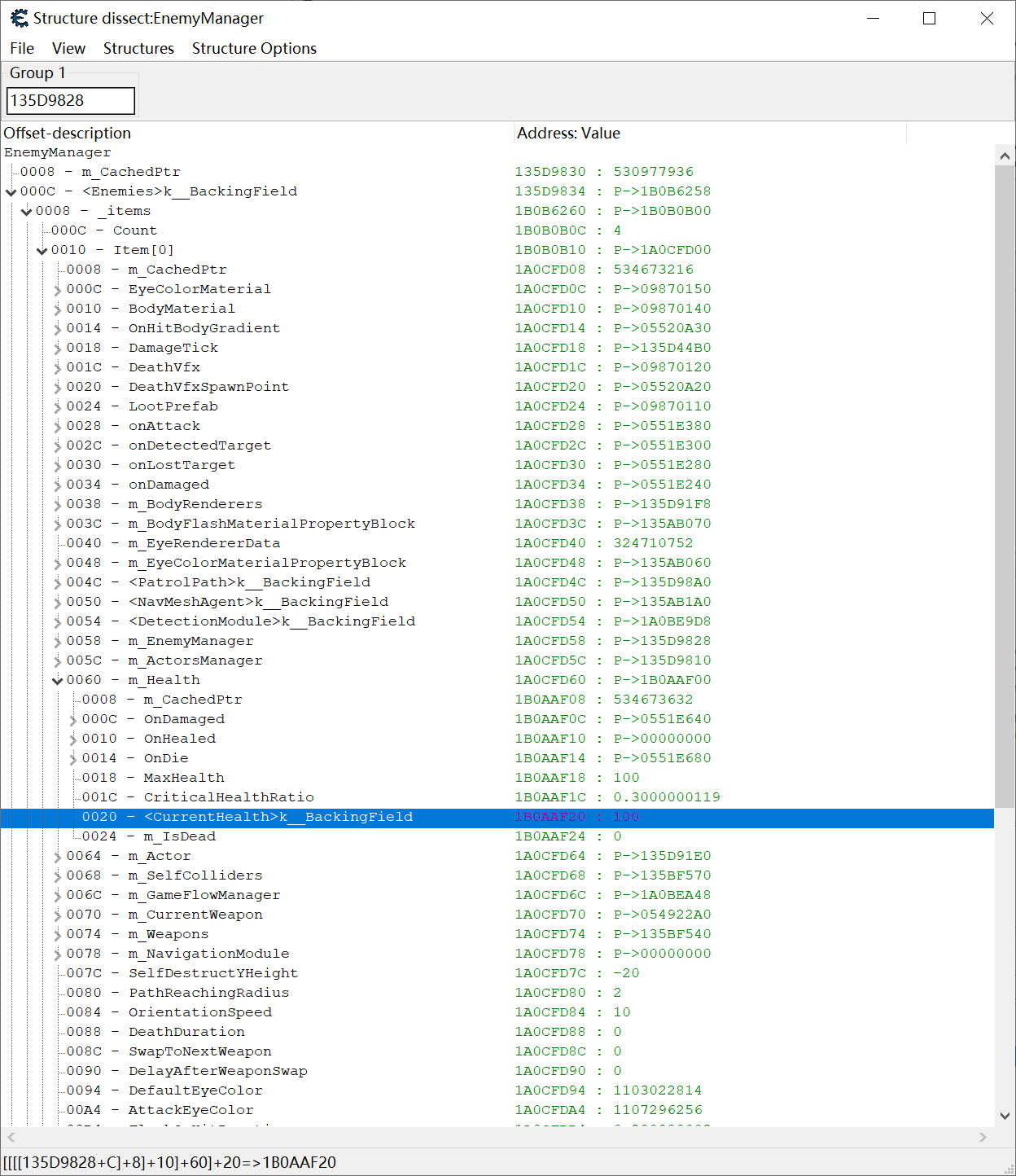The height and width of the screenshot is (1176, 1016).
Task: Expand the m_BodyFlashMaterialPropertyBlock node
Action: click(x=57, y=524)
